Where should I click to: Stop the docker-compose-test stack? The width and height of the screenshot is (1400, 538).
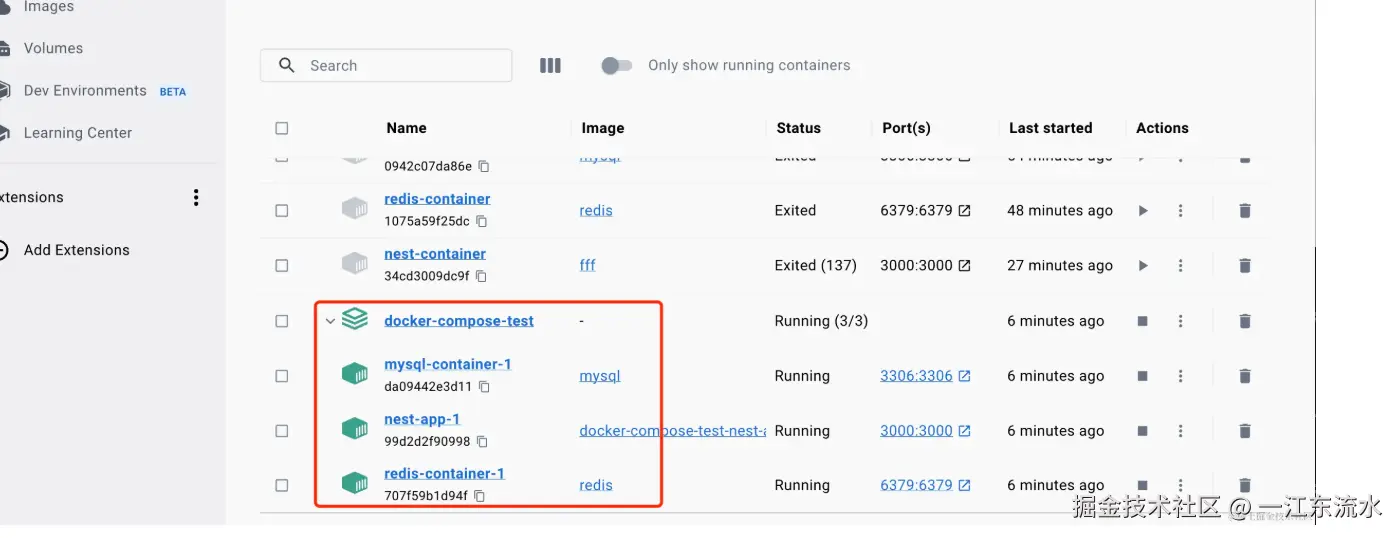[1143, 321]
